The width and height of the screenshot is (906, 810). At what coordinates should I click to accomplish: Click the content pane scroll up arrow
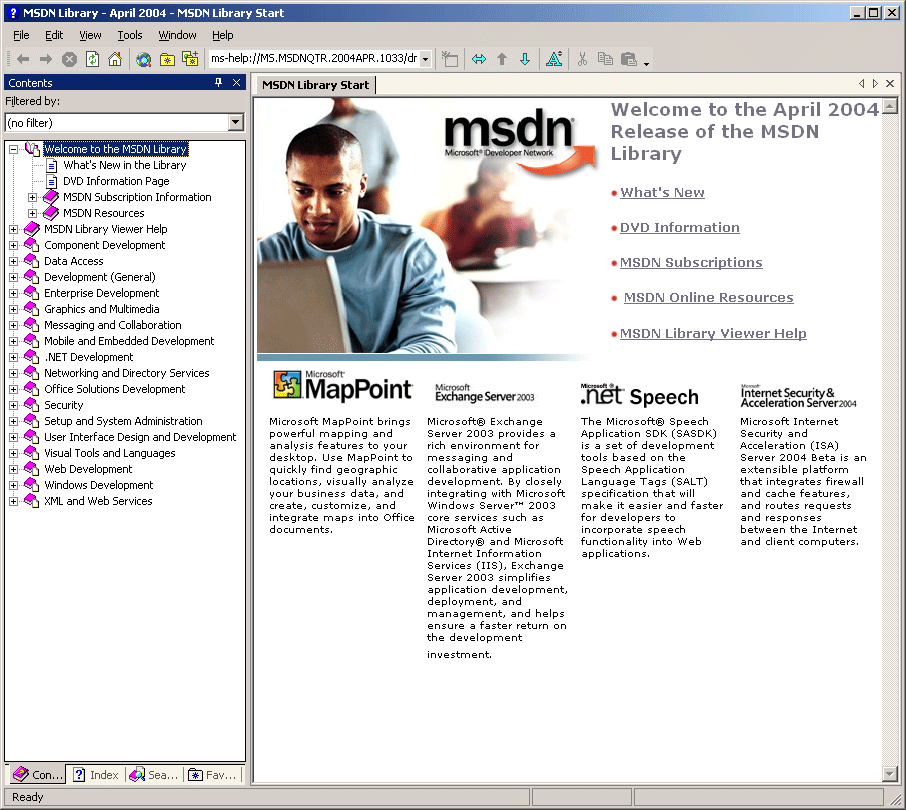pyautogui.click(x=890, y=106)
